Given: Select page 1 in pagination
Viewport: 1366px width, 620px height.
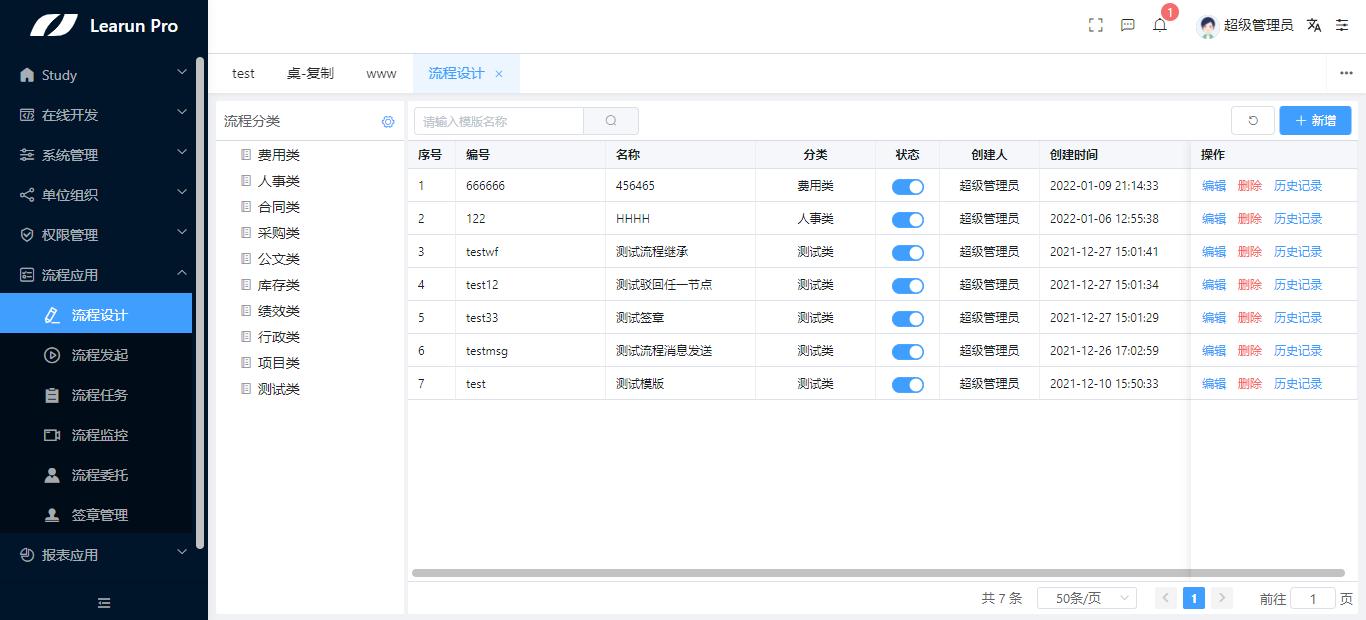Looking at the screenshot, I should (1194, 597).
